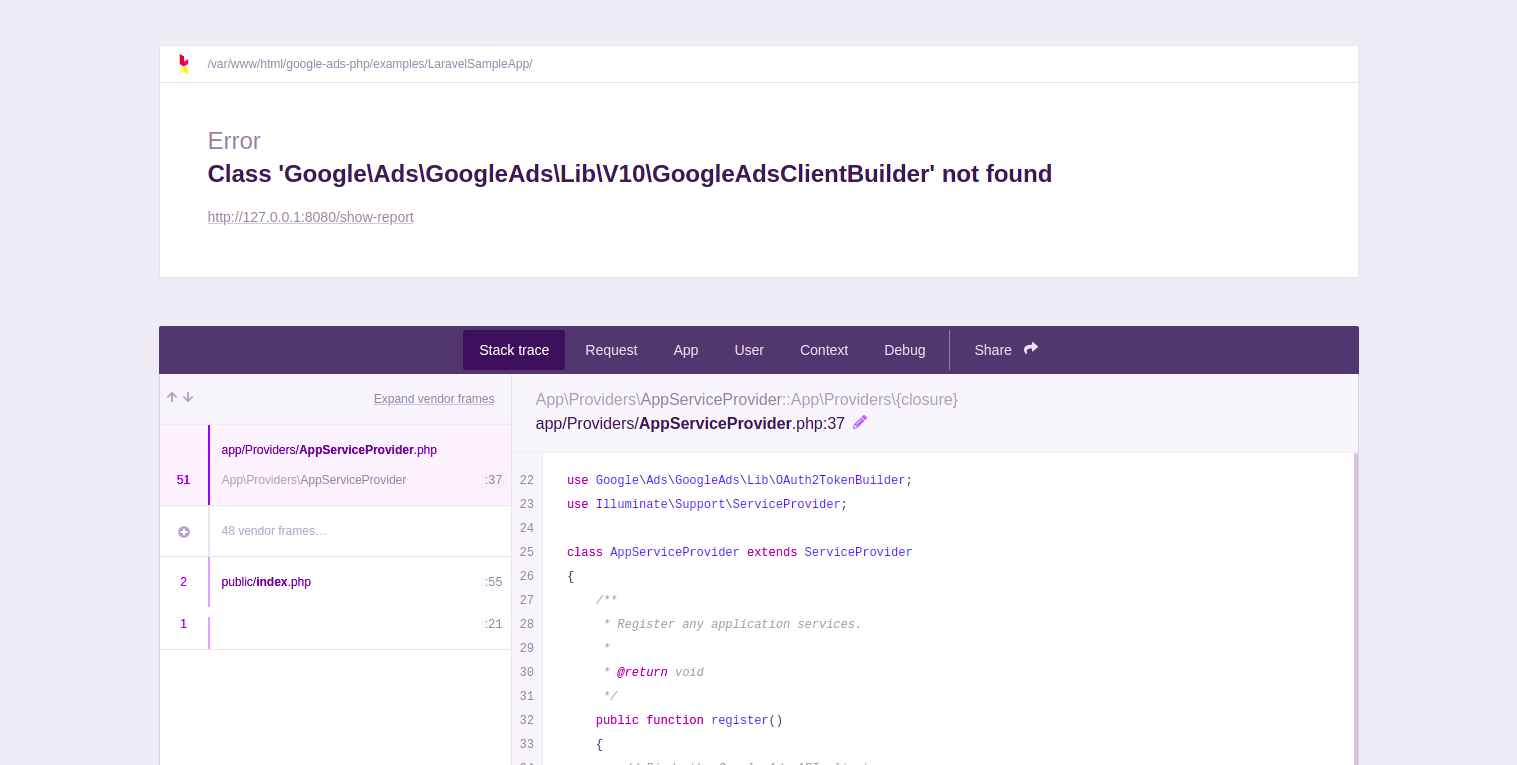Image resolution: width=1517 pixels, height=765 pixels.
Task: Click line number 32 in the code view
Action: pos(527,720)
